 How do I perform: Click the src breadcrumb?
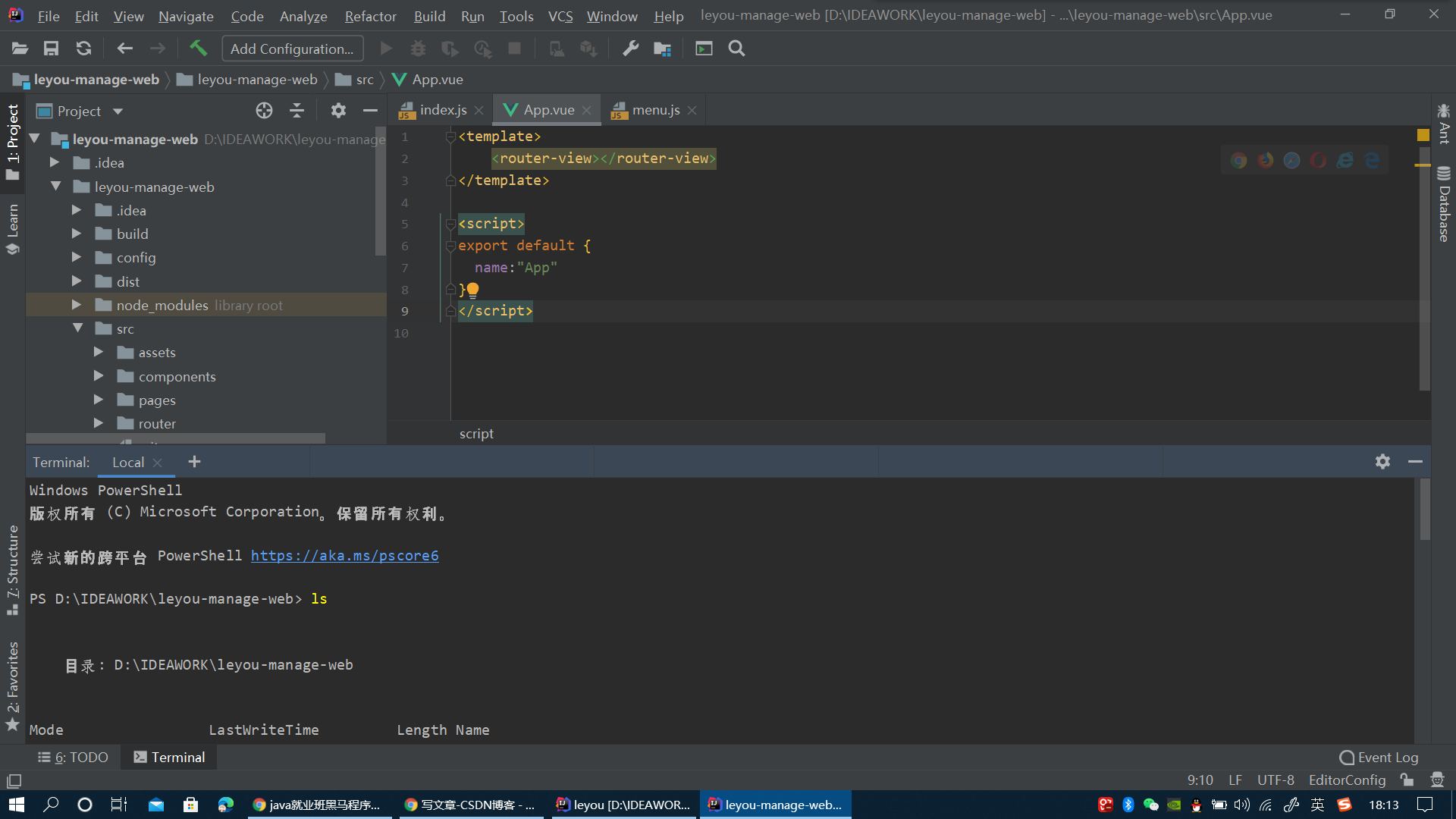pos(355,80)
